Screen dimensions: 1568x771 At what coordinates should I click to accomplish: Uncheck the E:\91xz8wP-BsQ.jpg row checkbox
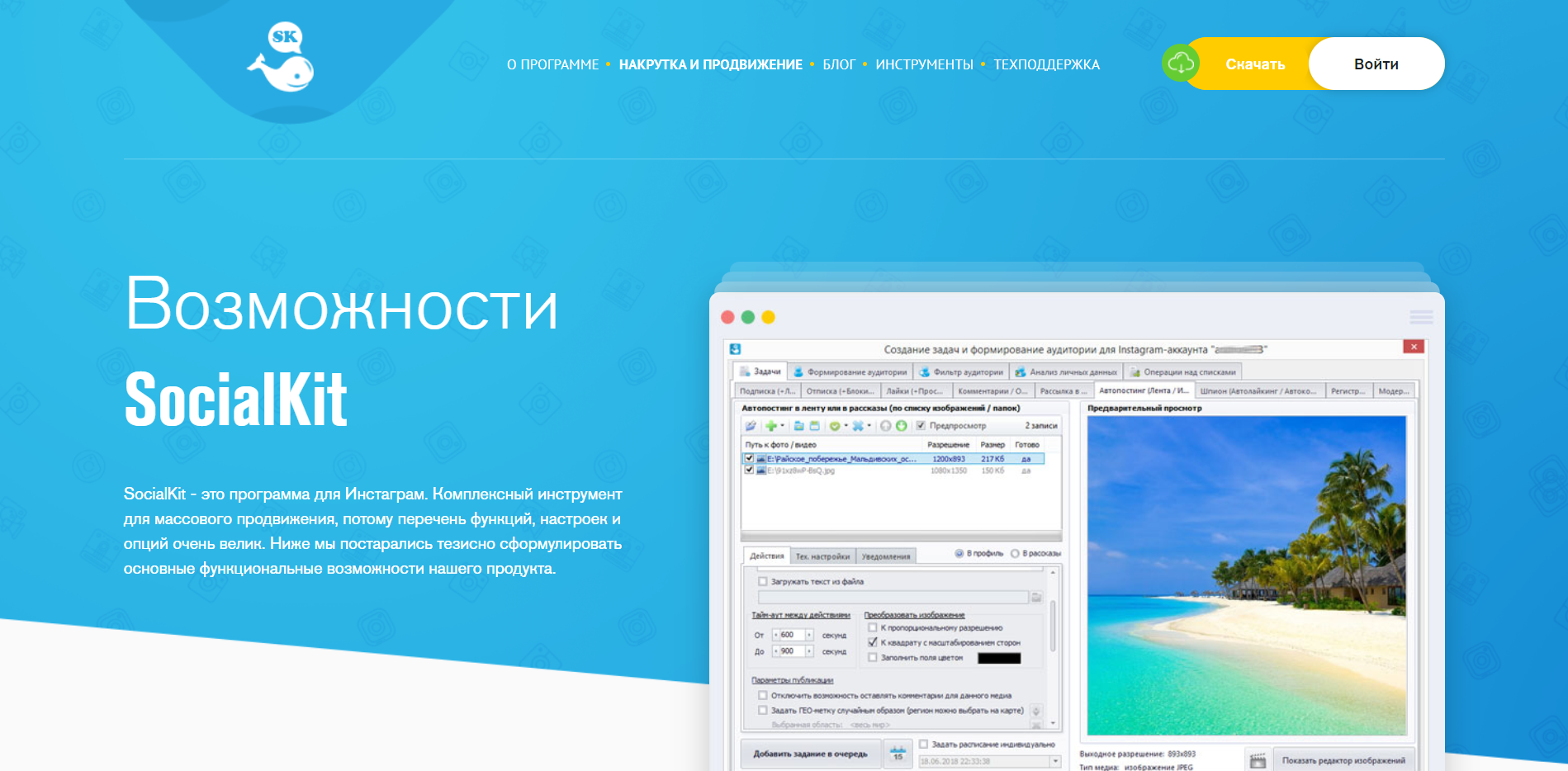749,470
